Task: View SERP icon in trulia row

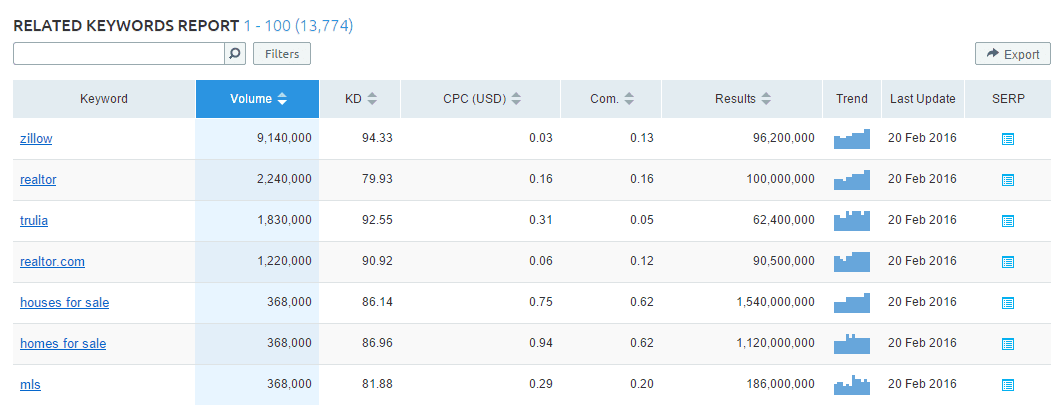Action: pyautogui.click(x=1008, y=221)
